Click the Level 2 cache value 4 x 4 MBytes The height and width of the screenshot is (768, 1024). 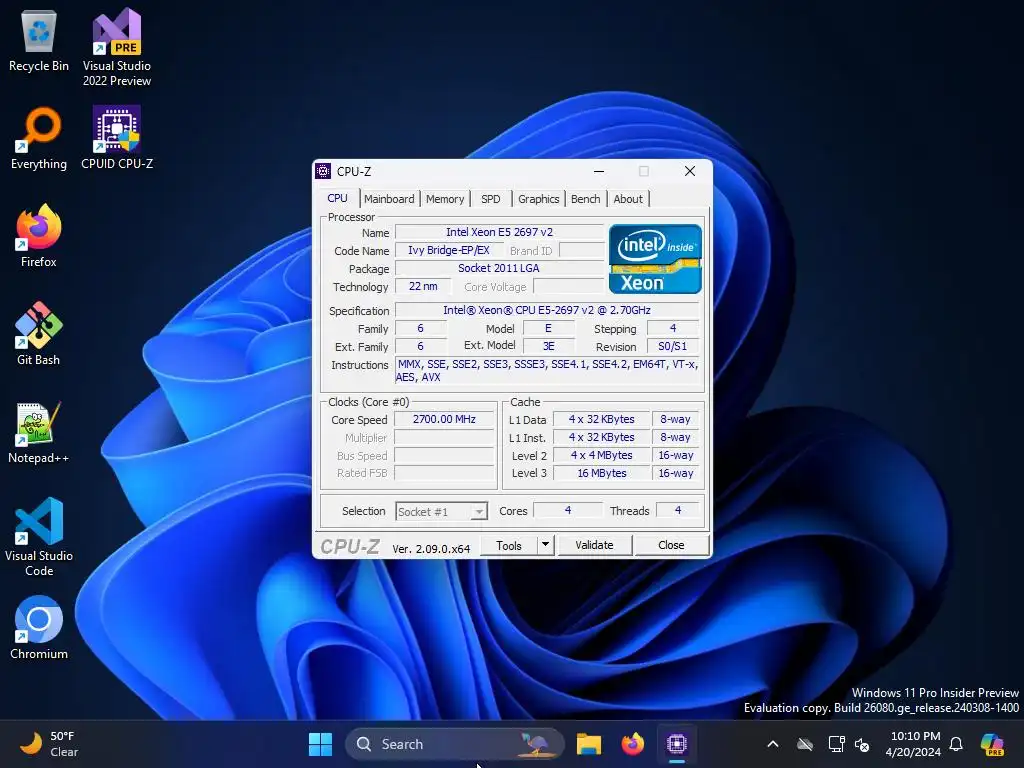point(601,455)
